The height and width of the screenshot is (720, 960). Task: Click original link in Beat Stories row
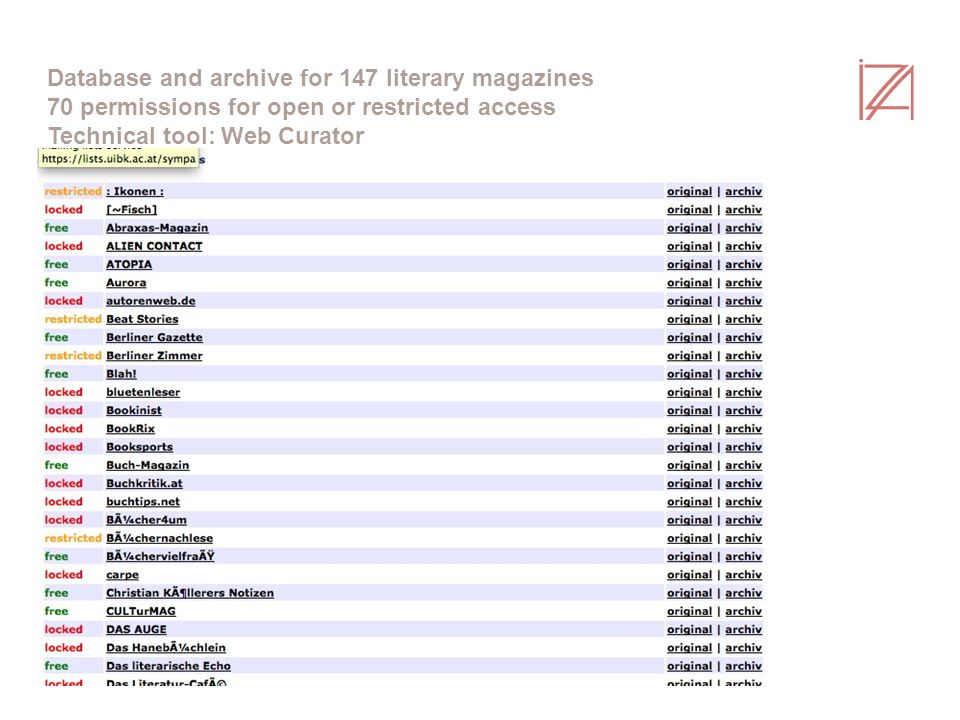click(x=689, y=320)
